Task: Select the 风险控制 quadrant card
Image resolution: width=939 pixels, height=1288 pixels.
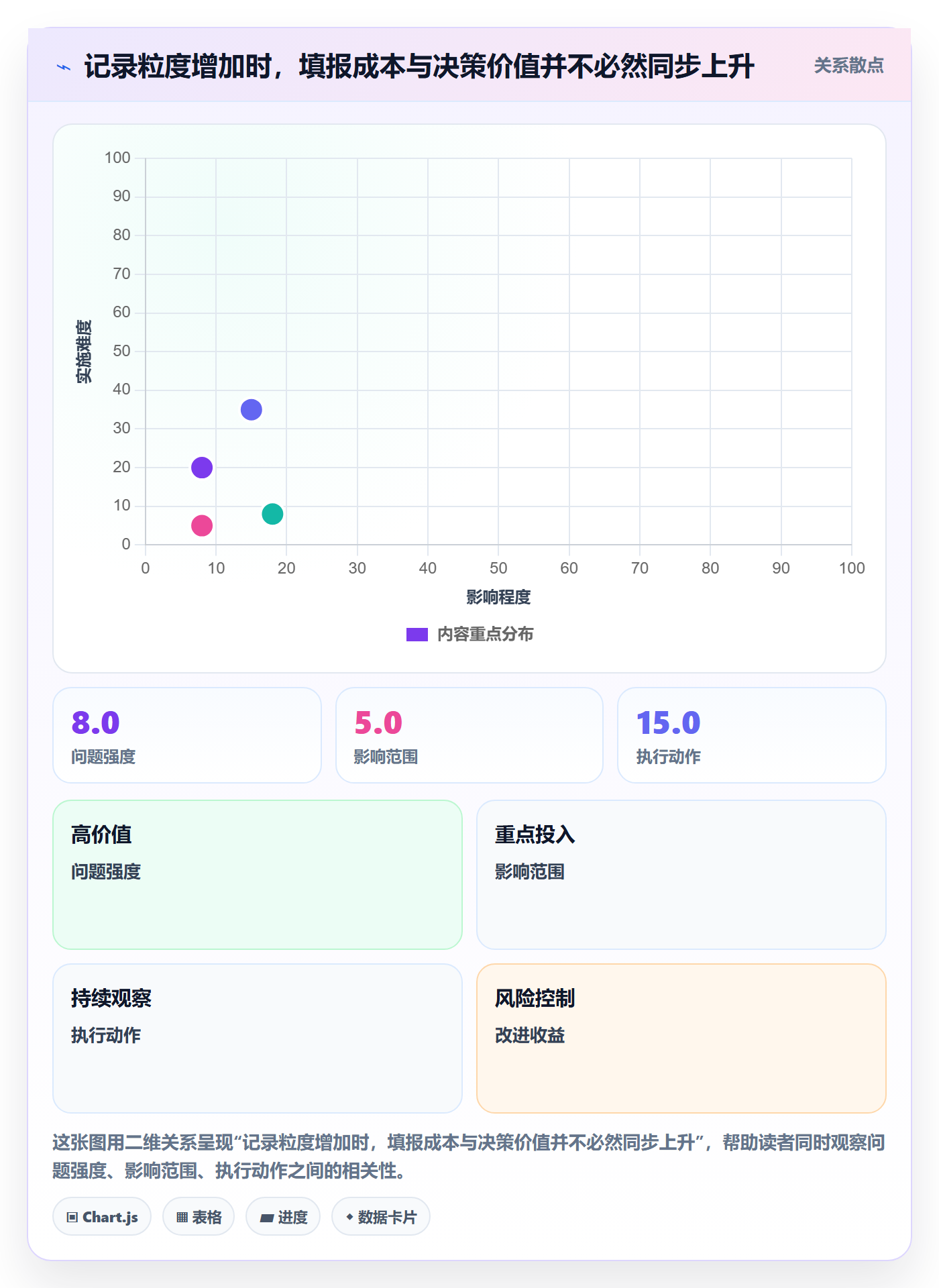Action: 681,1038
